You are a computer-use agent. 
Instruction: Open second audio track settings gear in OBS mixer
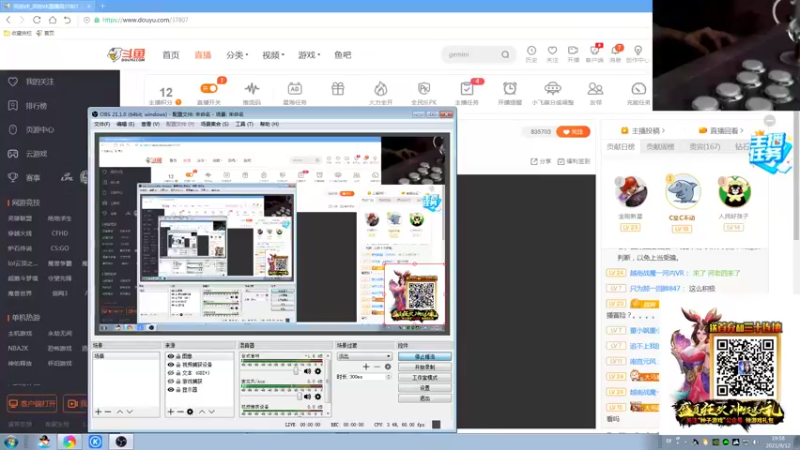[318, 396]
